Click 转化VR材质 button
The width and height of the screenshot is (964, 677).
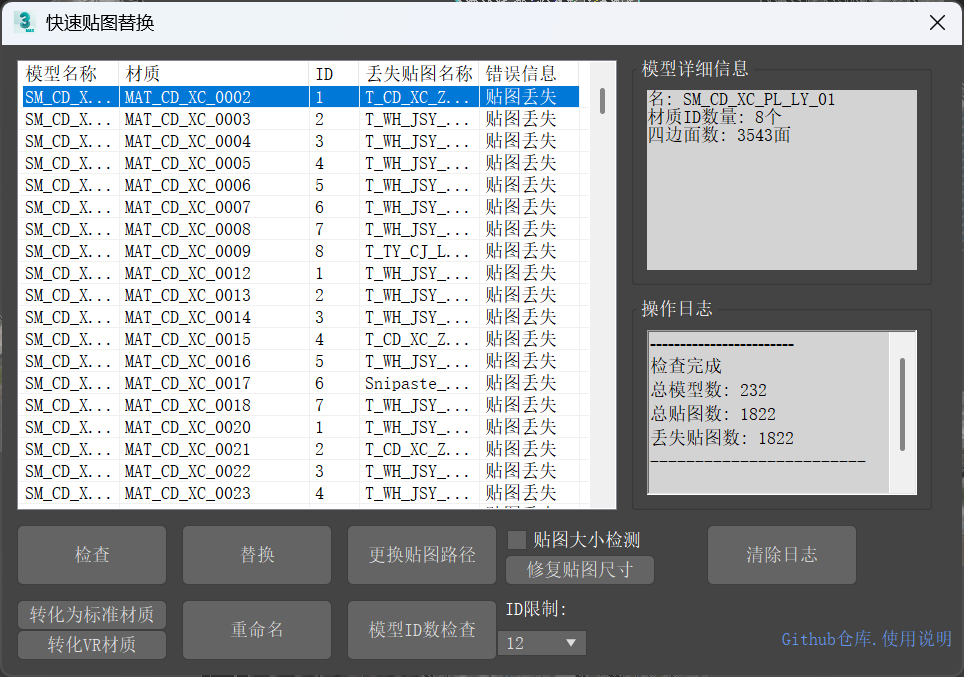tap(92, 645)
